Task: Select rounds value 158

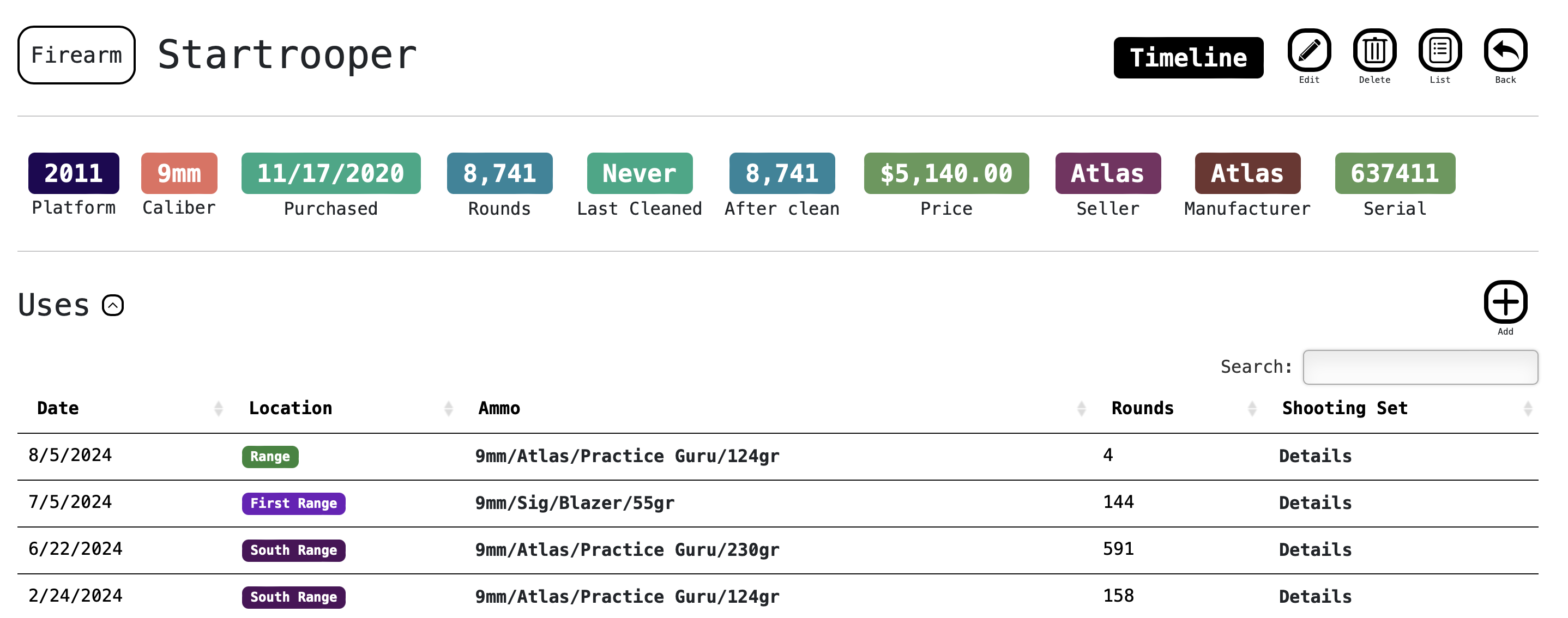Action: tap(1118, 596)
